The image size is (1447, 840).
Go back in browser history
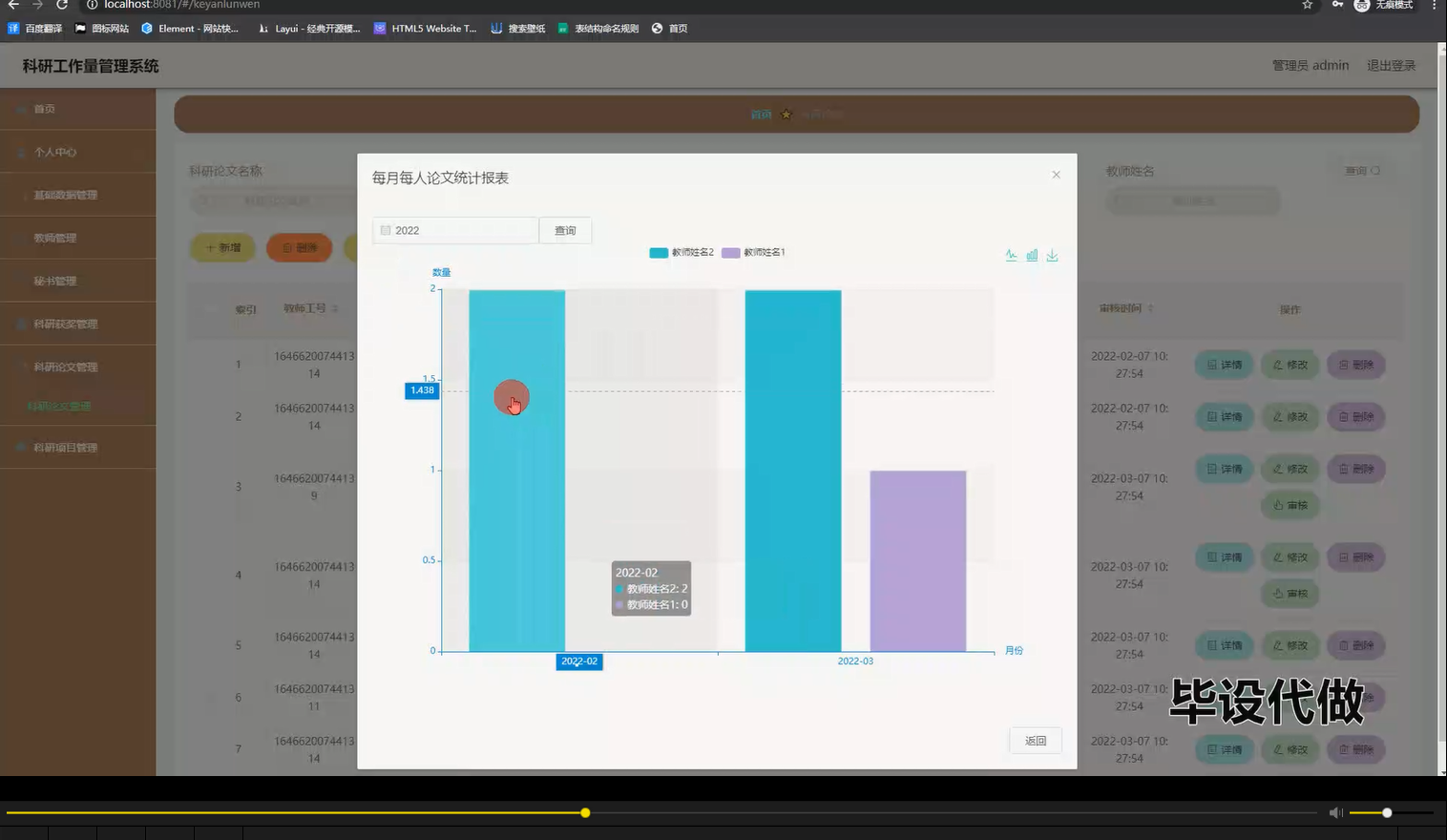13,5
